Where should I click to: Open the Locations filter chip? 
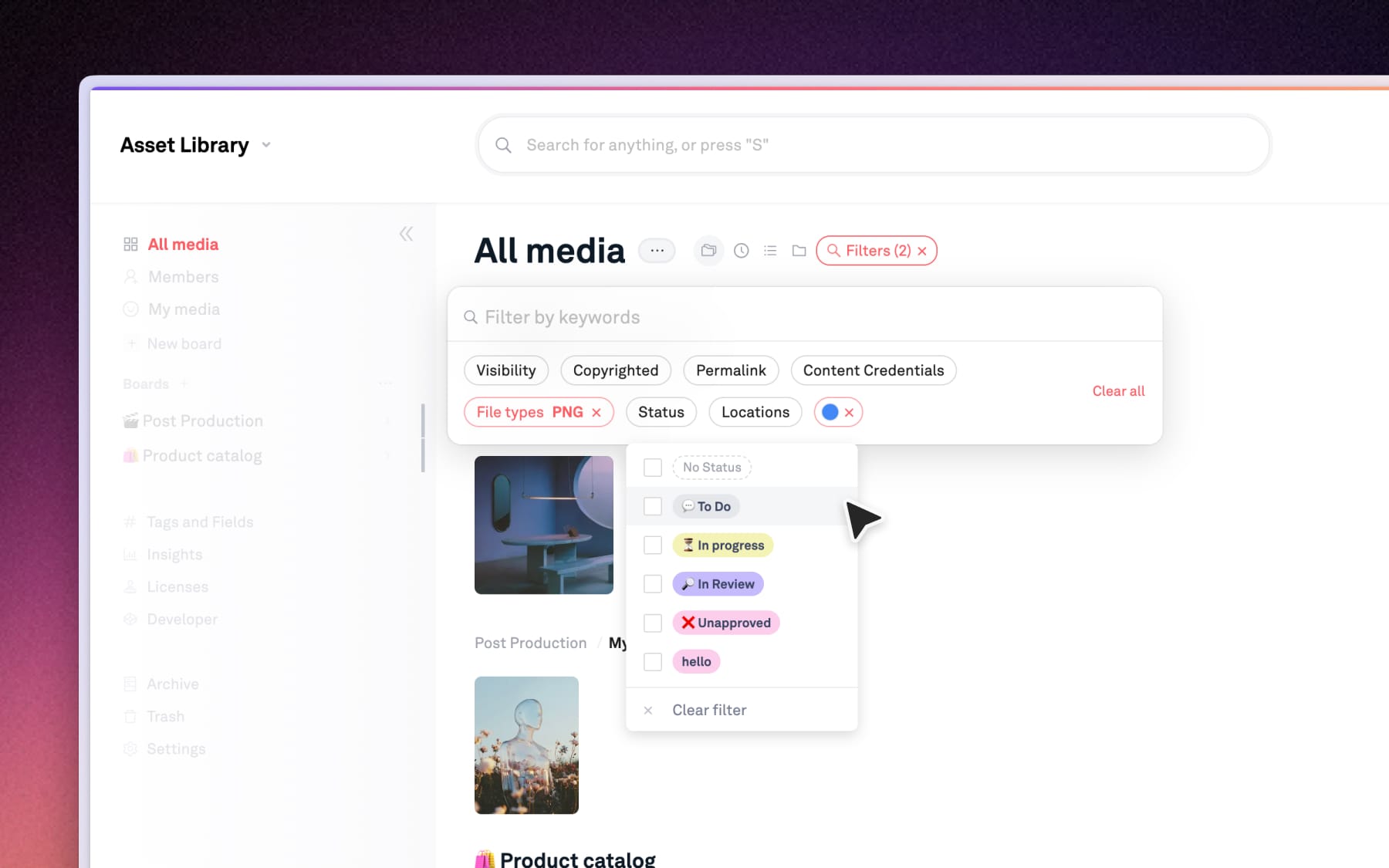[755, 412]
